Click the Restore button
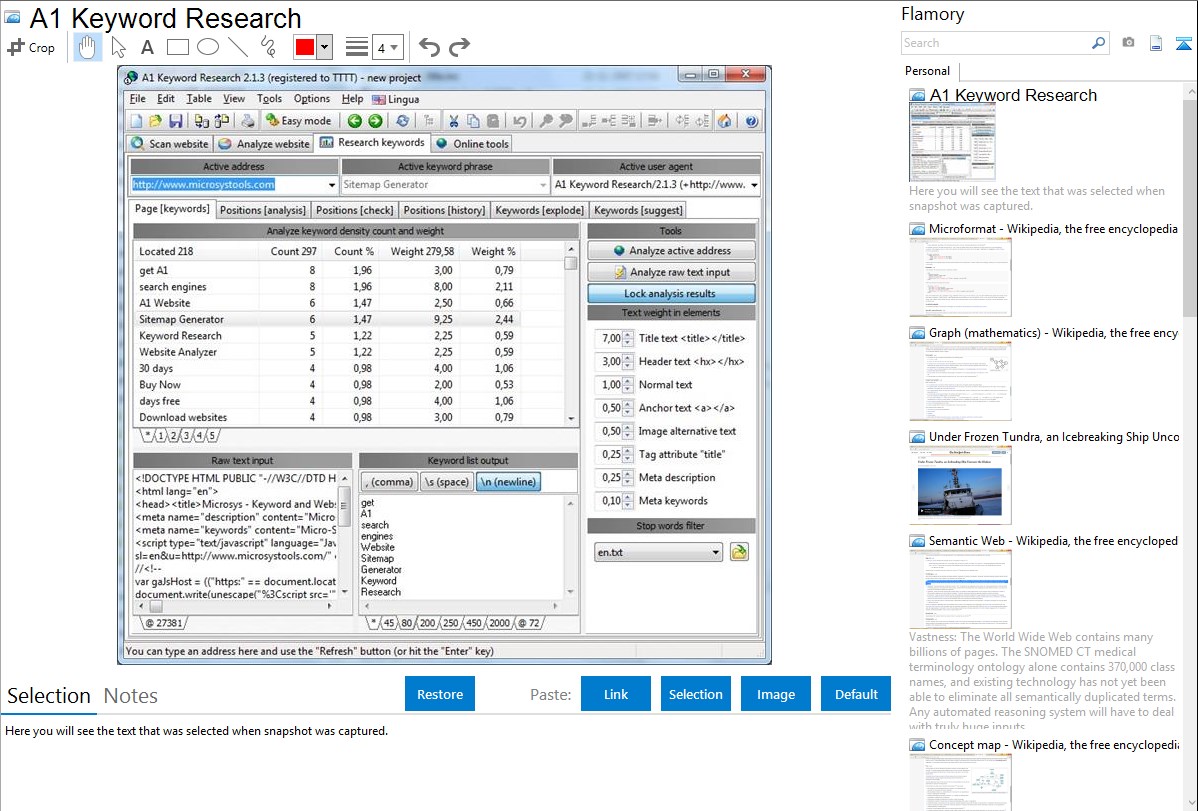Viewport: 1198px width, 811px height. [x=440, y=694]
